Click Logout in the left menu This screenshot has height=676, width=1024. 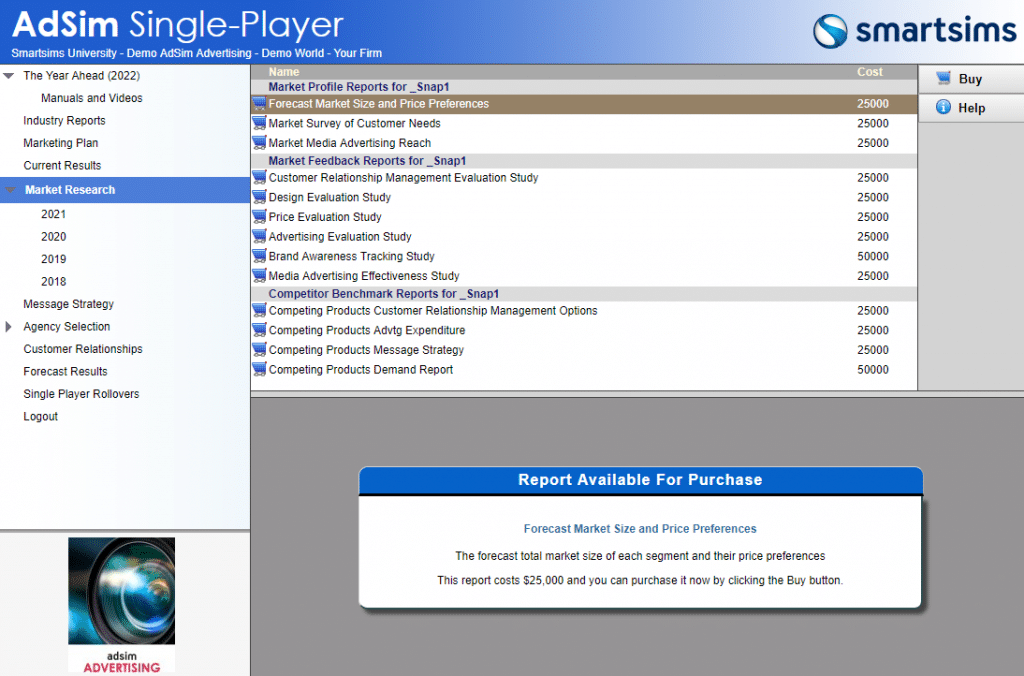pyautogui.click(x=41, y=417)
